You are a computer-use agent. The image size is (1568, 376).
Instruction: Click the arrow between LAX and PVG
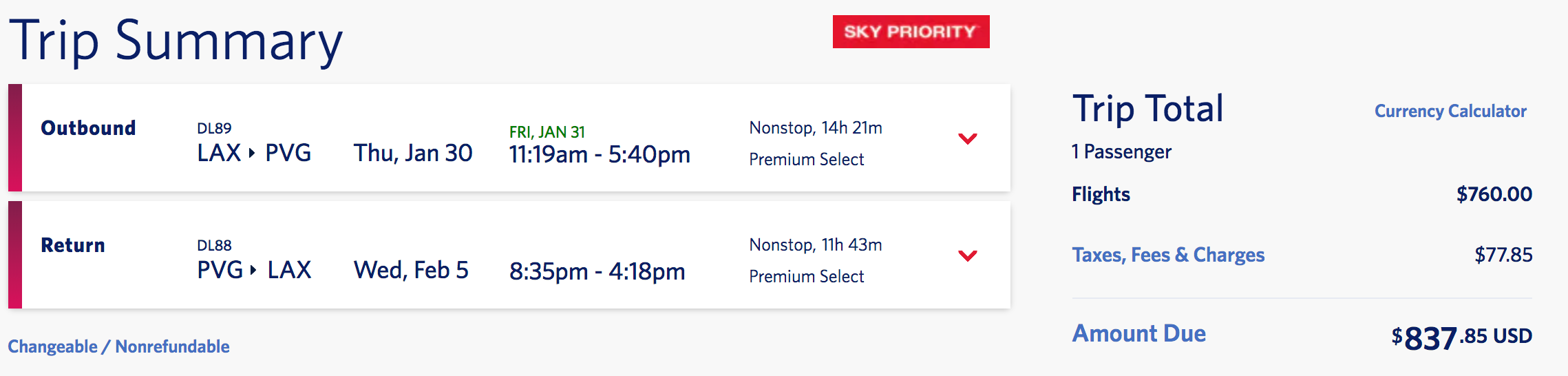(252, 153)
